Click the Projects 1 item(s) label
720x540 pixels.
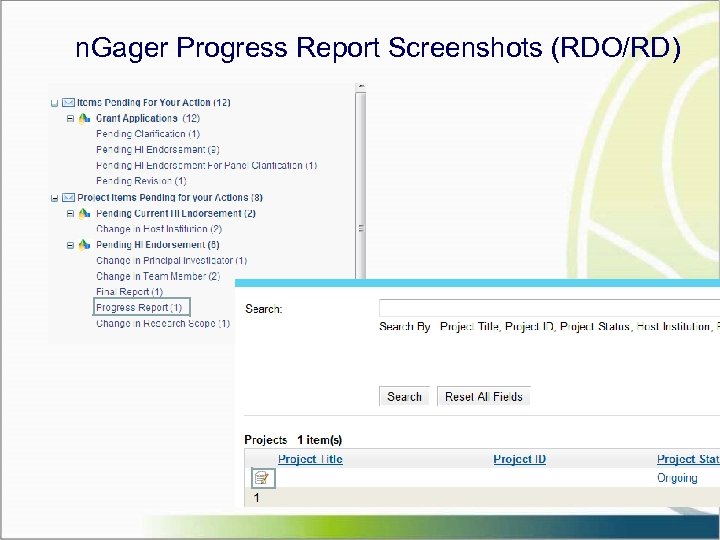[293, 440]
